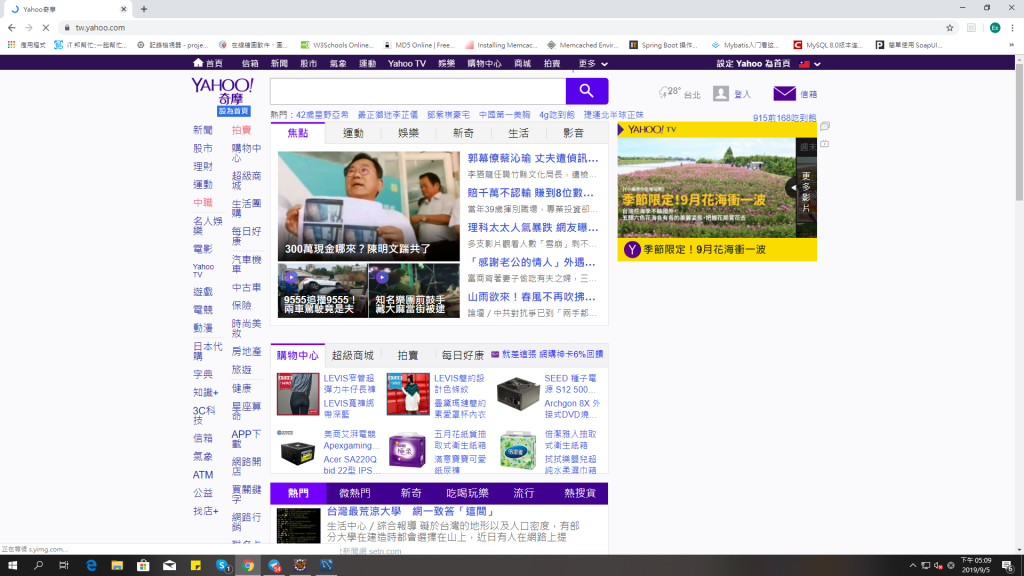1024x576 pixels.
Task: Show more bookmarks with the » chevron
Action: pos(1012,45)
